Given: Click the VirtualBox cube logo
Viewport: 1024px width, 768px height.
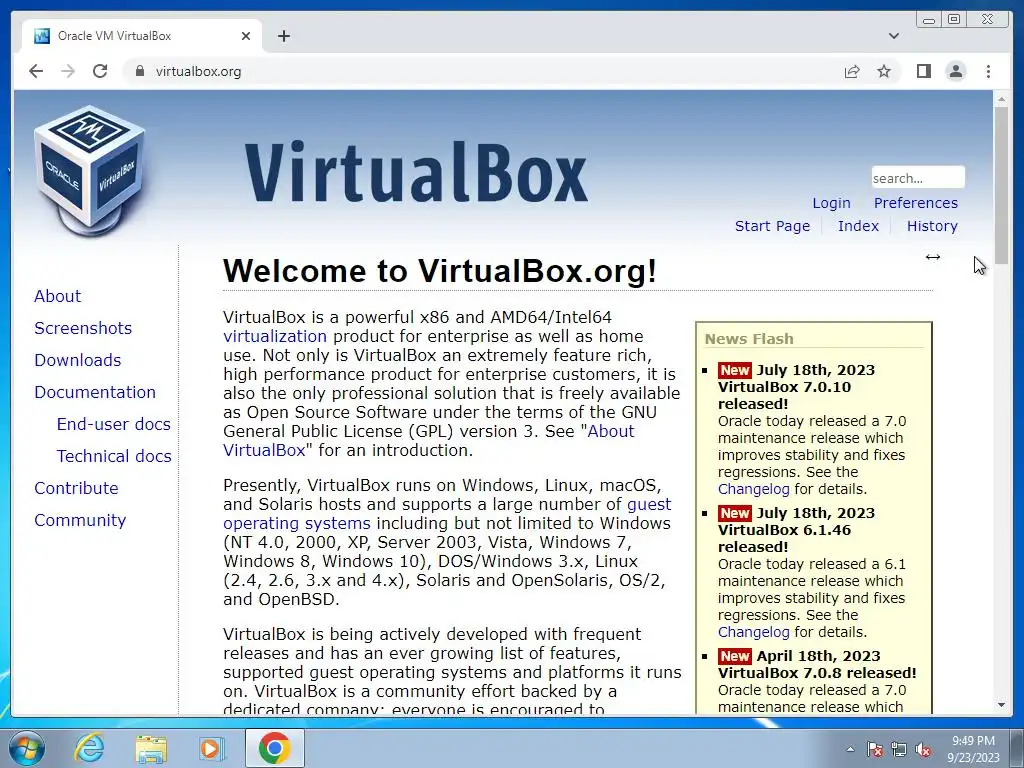Looking at the screenshot, I should [x=89, y=171].
